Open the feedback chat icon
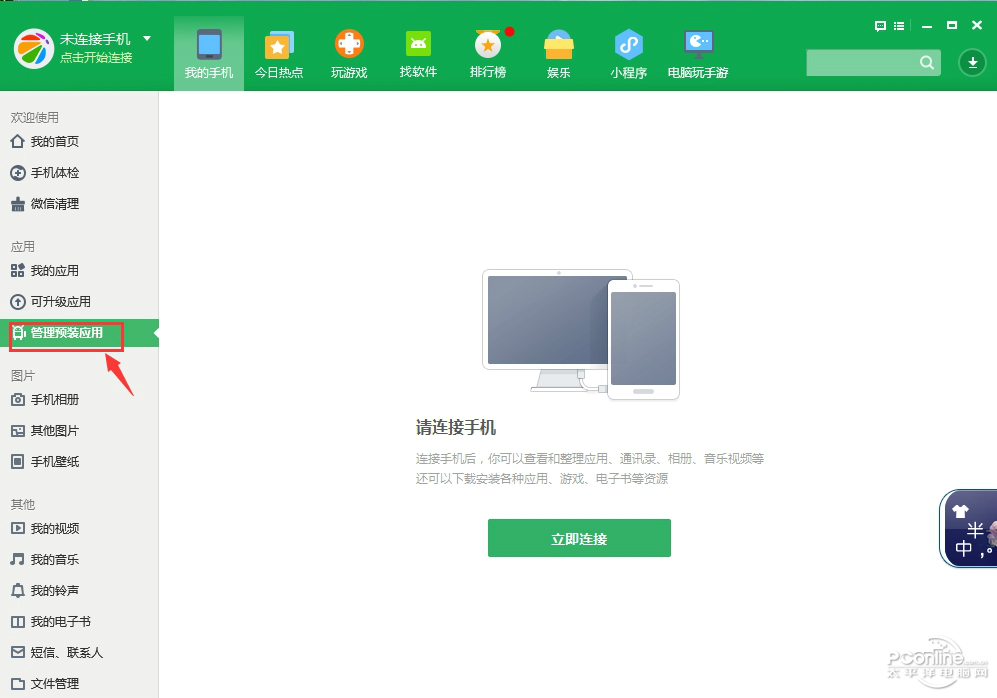997x698 pixels. 880,26
